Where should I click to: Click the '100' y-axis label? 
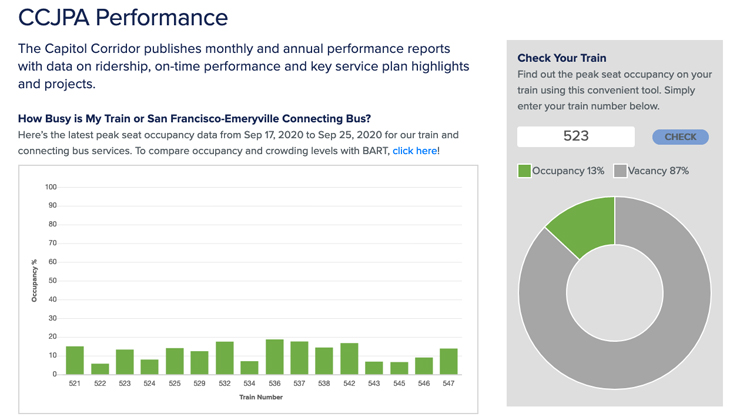click(x=51, y=187)
